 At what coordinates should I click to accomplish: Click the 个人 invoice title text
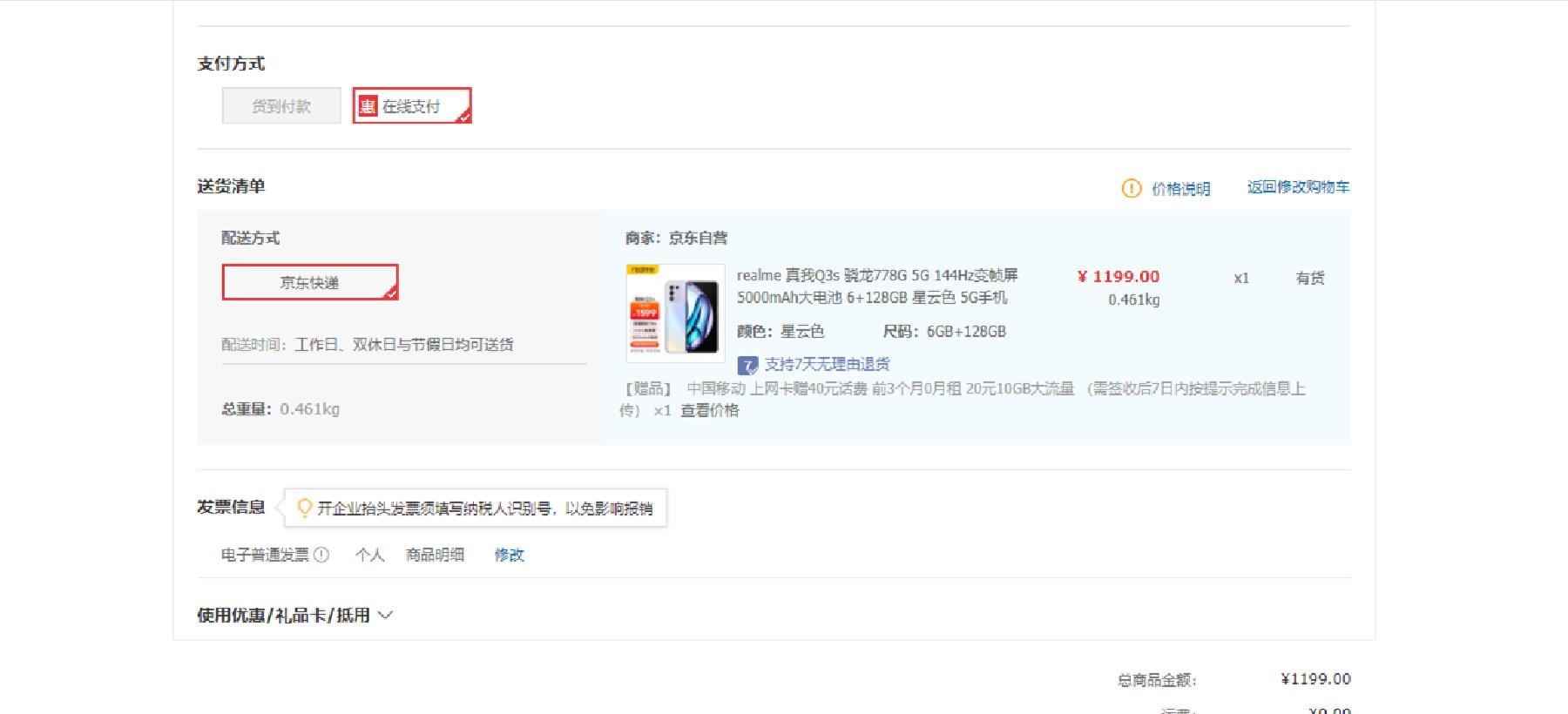pyautogui.click(x=370, y=555)
